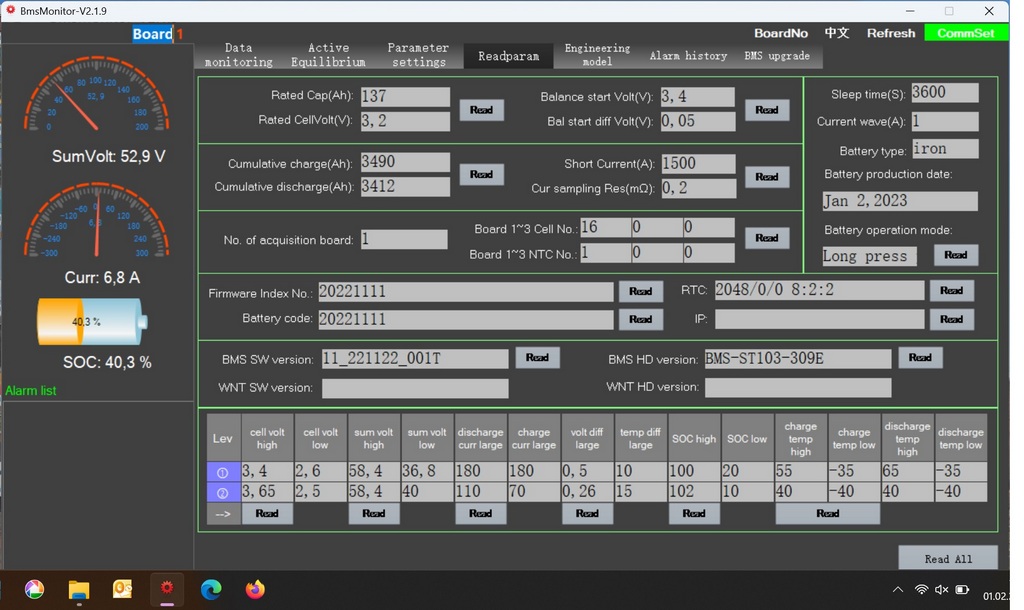
Task: Click Refresh in the top bar
Action: (890, 33)
